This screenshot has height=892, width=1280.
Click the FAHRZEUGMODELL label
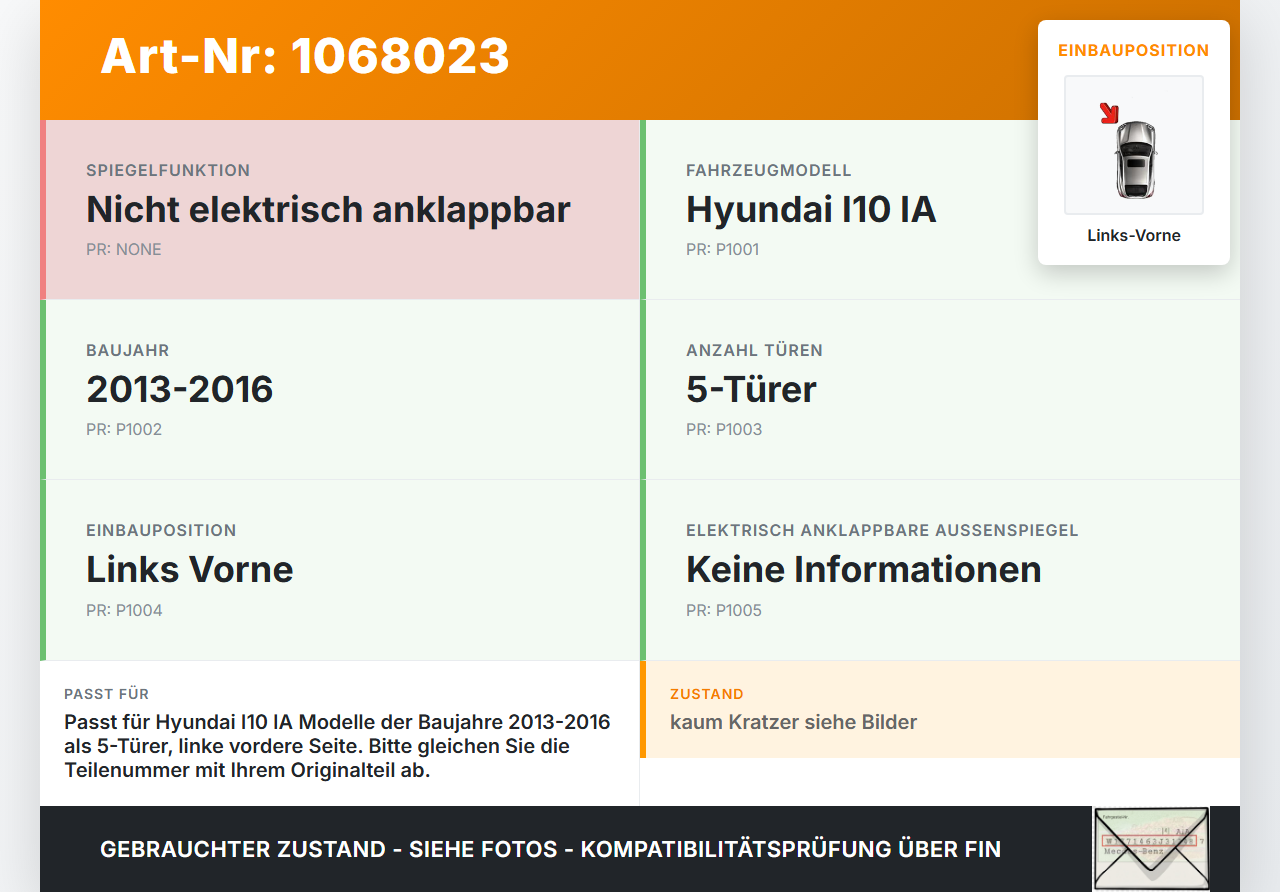pos(769,171)
